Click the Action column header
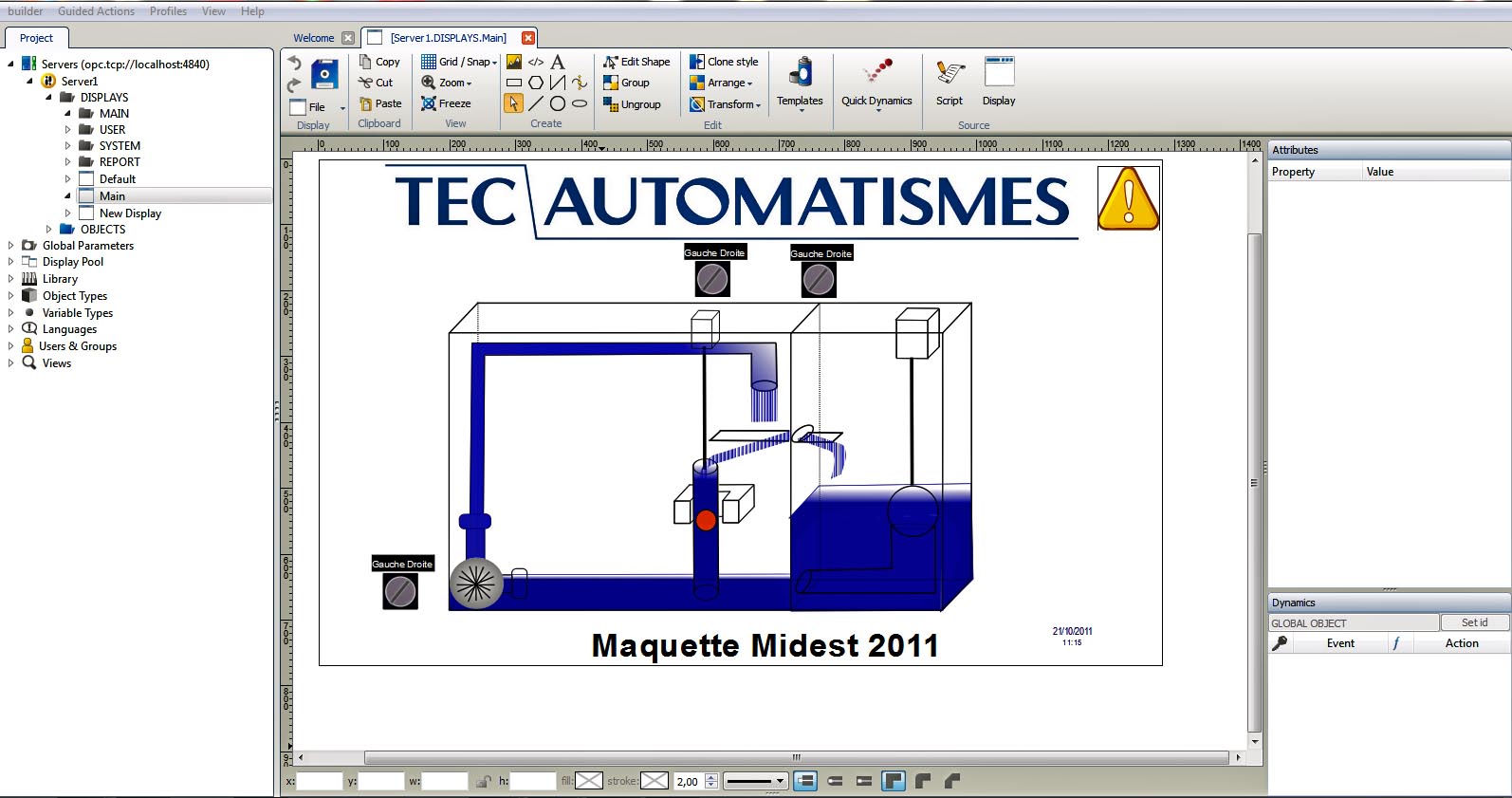The width and height of the screenshot is (1512, 798). tap(1462, 643)
